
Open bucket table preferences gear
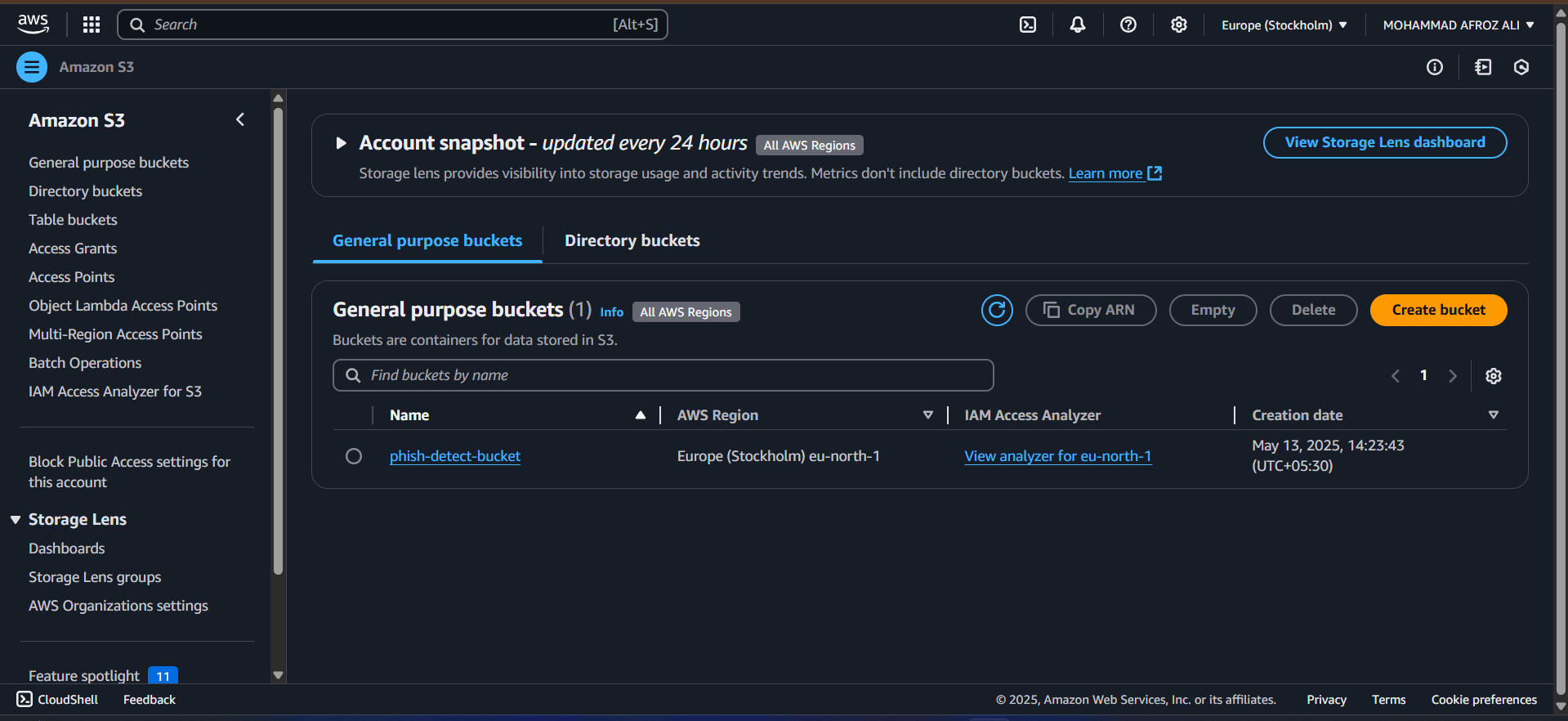pyautogui.click(x=1494, y=376)
